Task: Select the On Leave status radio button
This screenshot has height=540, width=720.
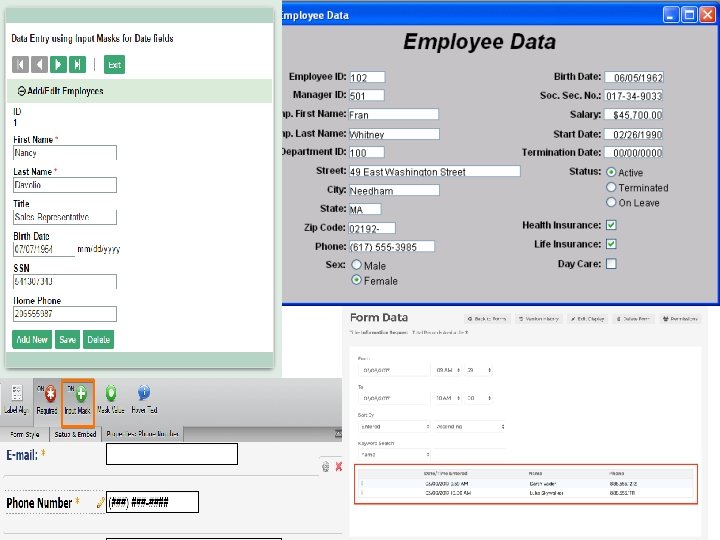Action: 611,202
